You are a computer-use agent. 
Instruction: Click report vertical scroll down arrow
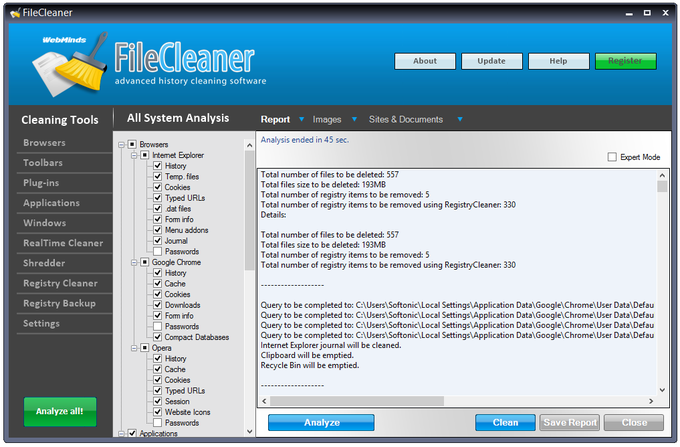(662, 390)
